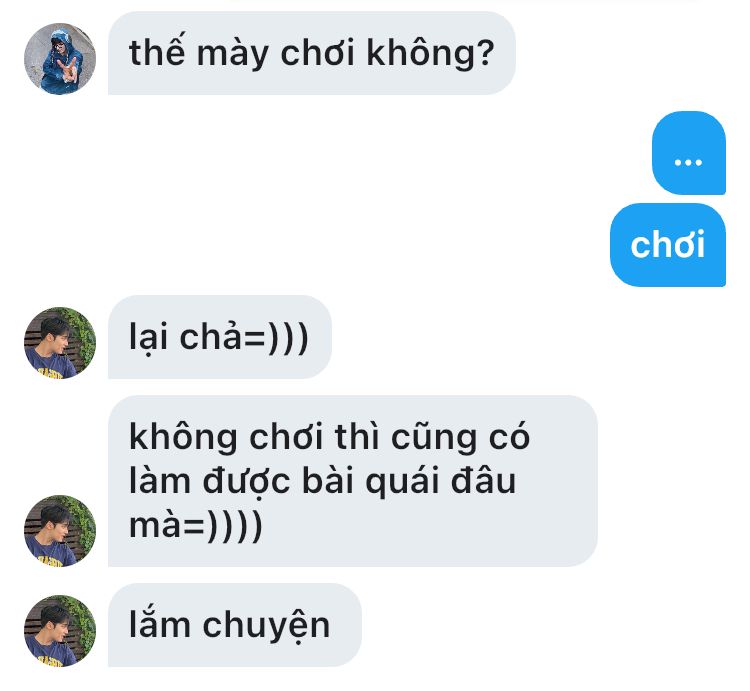The image size is (750, 691).
Task: Click the "mà=))))" text ending the long message
Action: [x=196, y=525]
